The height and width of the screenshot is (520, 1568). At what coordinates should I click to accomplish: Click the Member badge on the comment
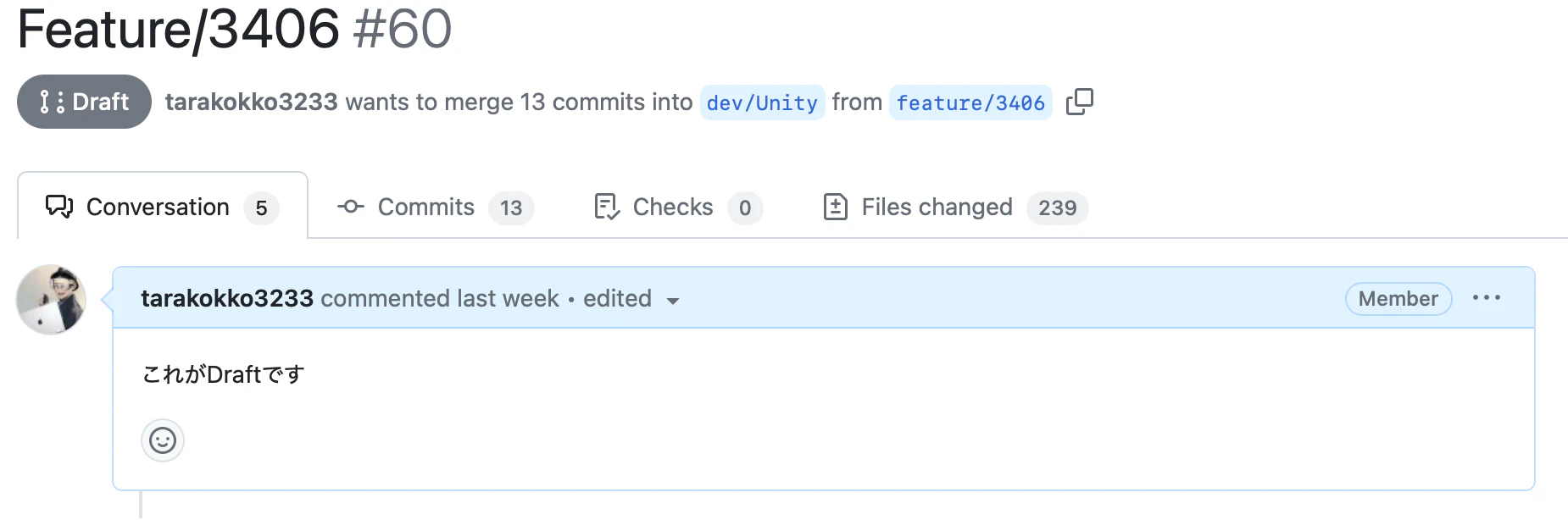point(1398,298)
